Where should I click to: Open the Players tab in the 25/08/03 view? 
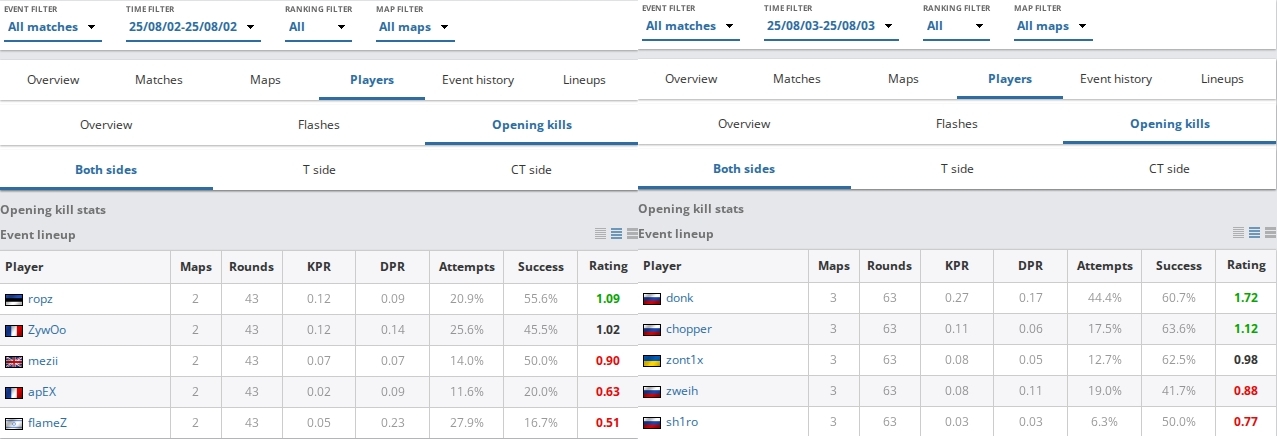coord(1010,79)
